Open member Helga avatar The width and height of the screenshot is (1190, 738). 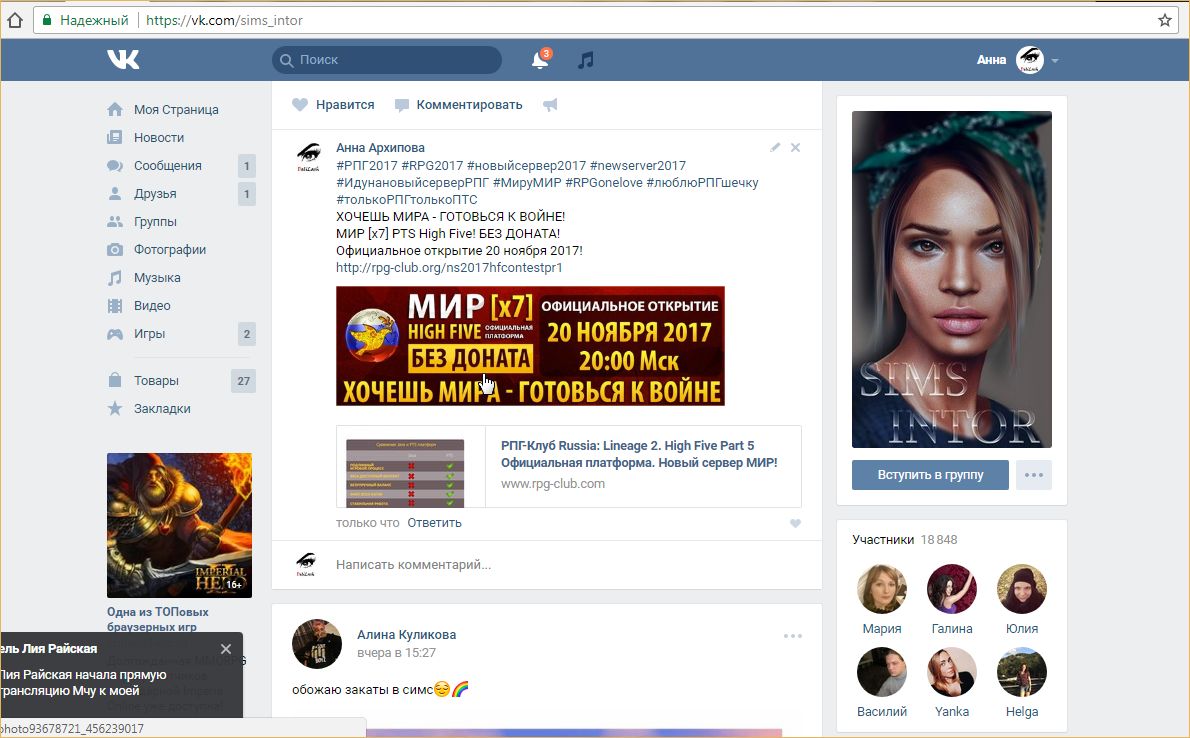click(x=1022, y=672)
